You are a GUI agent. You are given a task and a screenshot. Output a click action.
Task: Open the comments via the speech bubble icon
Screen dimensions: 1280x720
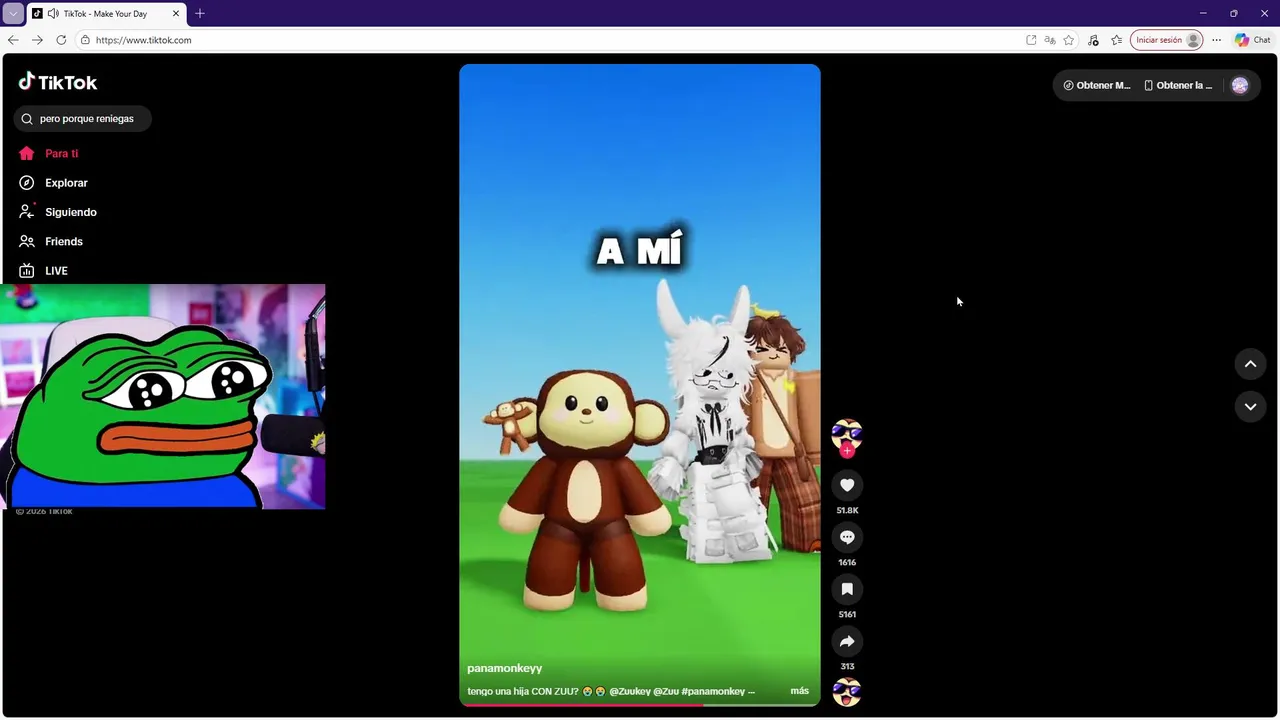coord(847,537)
